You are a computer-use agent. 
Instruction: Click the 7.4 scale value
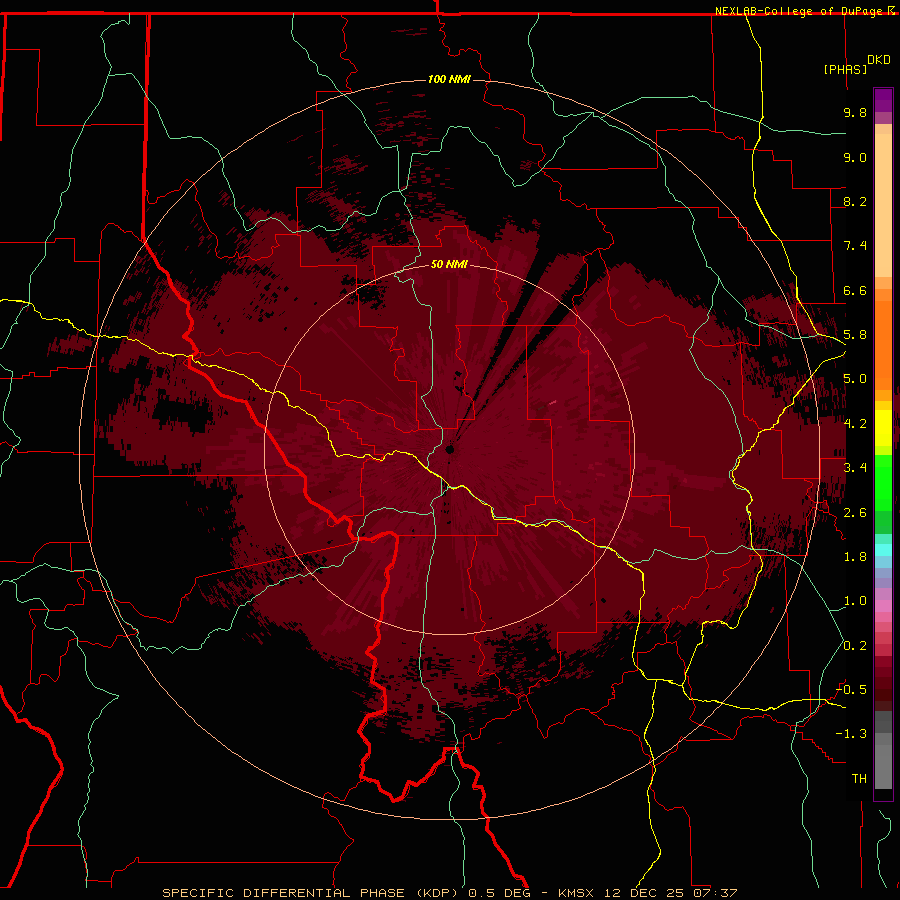855,246
